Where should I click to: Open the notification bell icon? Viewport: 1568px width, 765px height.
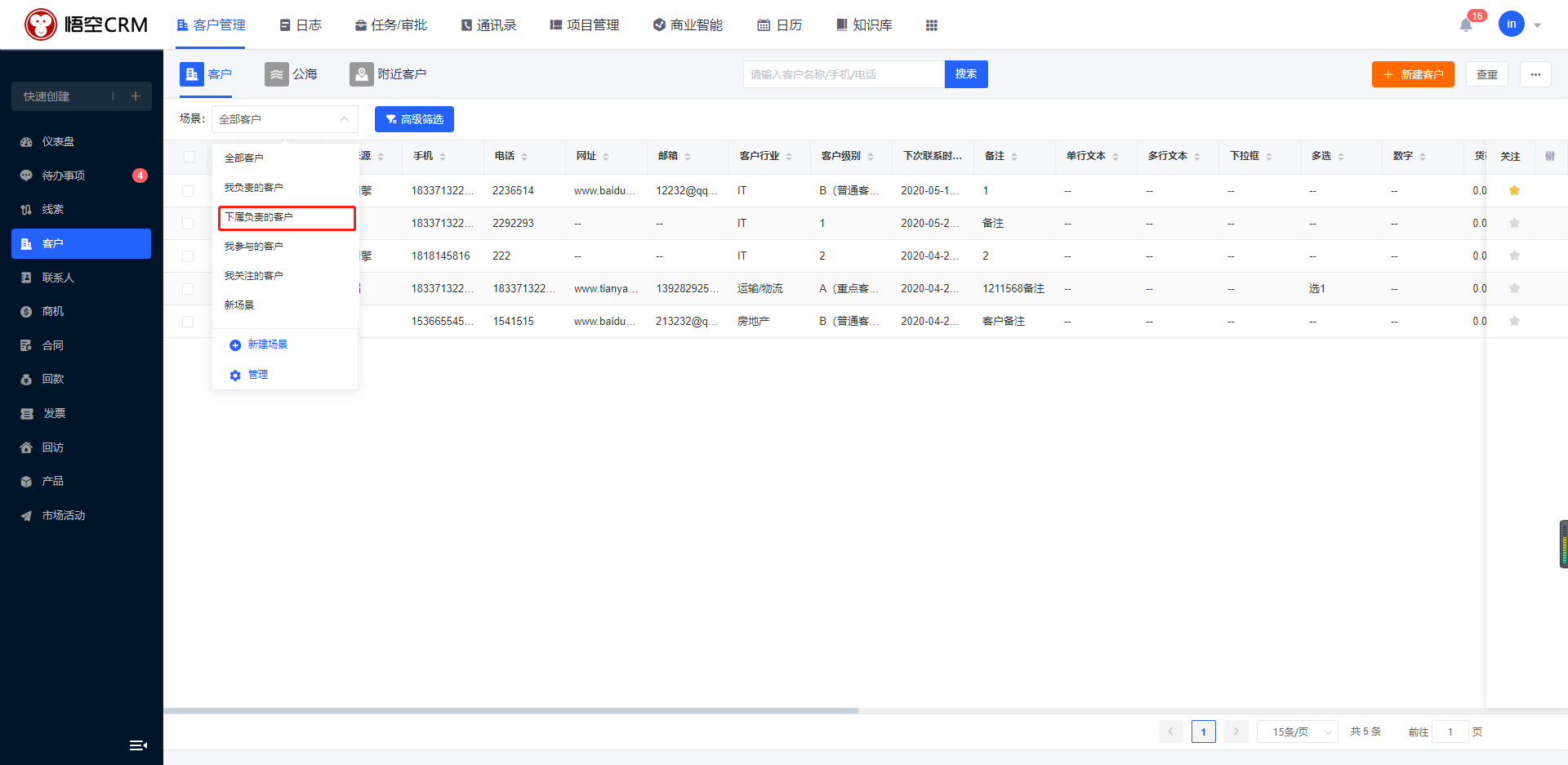(1466, 25)
